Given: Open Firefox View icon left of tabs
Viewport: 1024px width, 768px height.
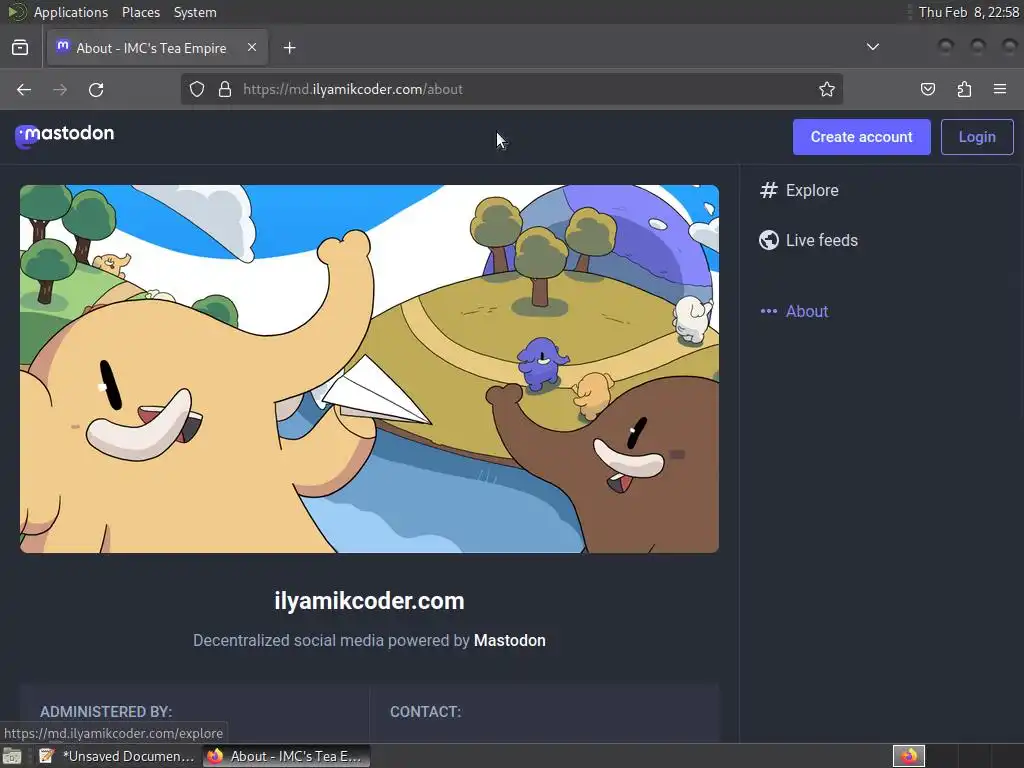Looking at the screenshot, I should pos(20,48).
